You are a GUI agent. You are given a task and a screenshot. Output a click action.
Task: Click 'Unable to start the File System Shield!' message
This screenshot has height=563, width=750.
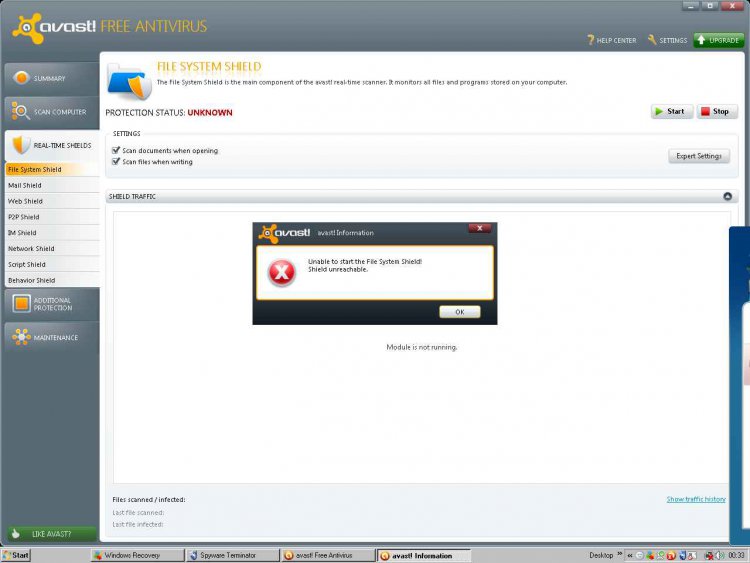tap(365, 261)
